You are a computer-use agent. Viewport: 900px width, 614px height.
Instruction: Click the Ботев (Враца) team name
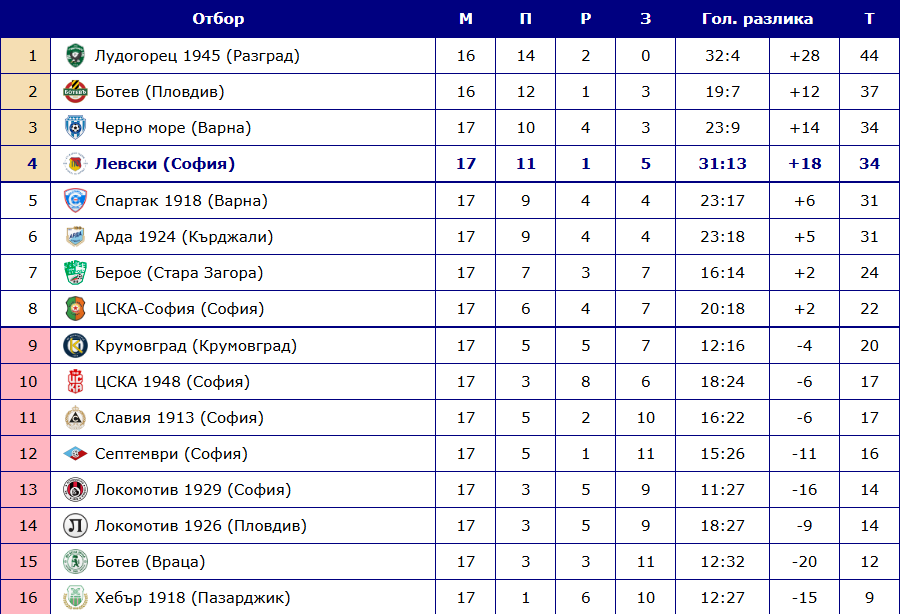coord(150,561)
